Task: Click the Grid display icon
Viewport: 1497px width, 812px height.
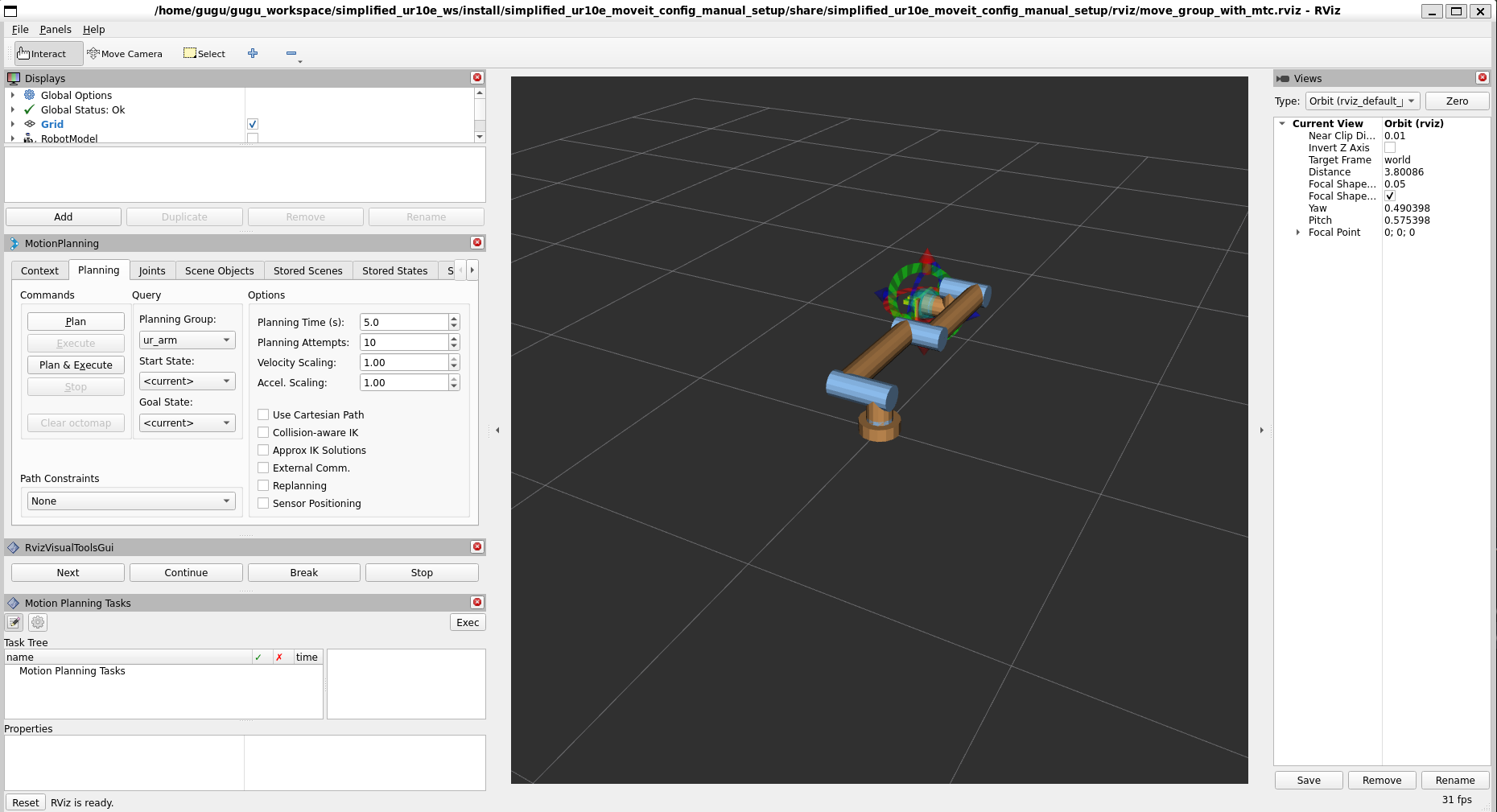Action: click(30, 124)
